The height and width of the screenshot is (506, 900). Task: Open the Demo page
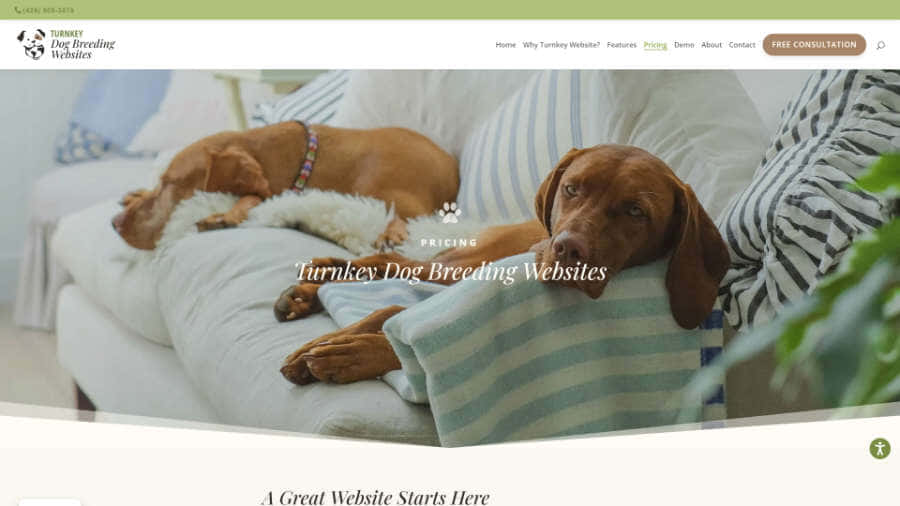pyautogui.click(x=684, y=45)
